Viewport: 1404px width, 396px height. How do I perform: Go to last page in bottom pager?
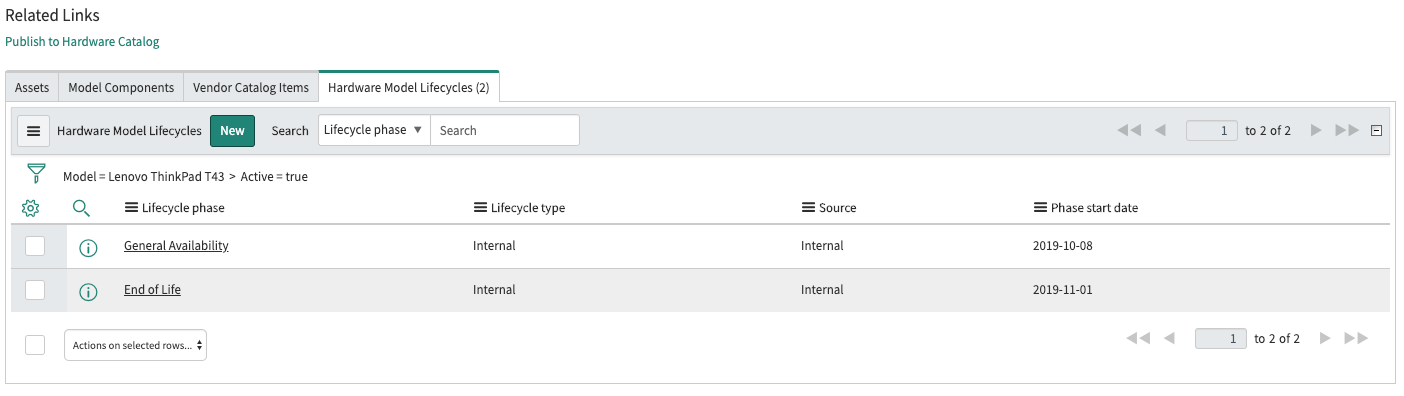1356,339
